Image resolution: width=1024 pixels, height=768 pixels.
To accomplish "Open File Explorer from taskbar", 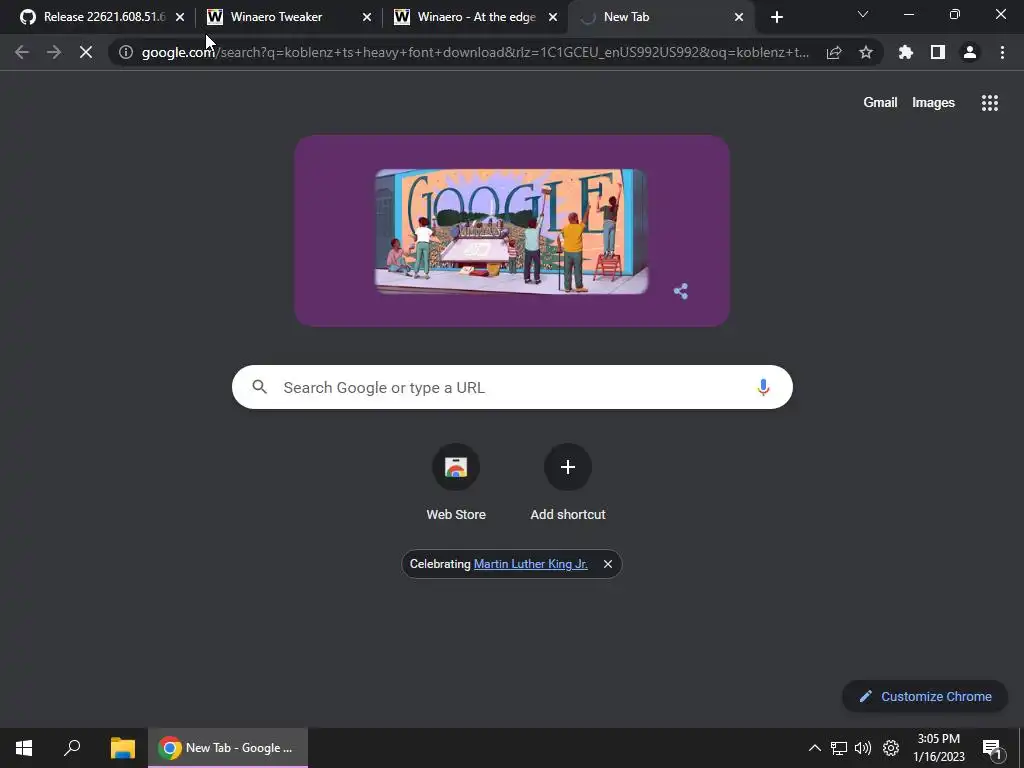I will pyautogui.click(x=122, y=748).
